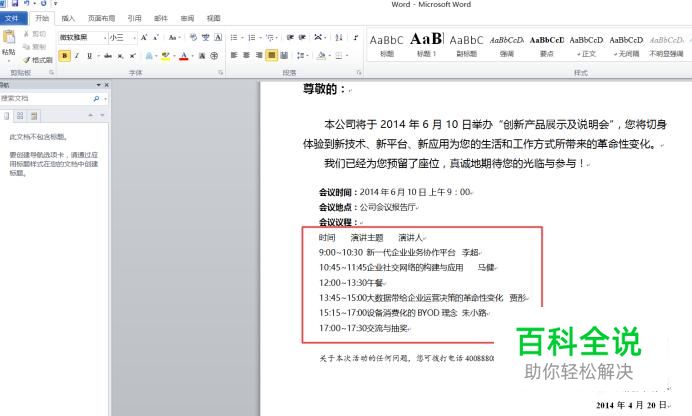Toggle Superscript formatting button
The height and width of the screenshot is (416, 692).
pos(132,56)
